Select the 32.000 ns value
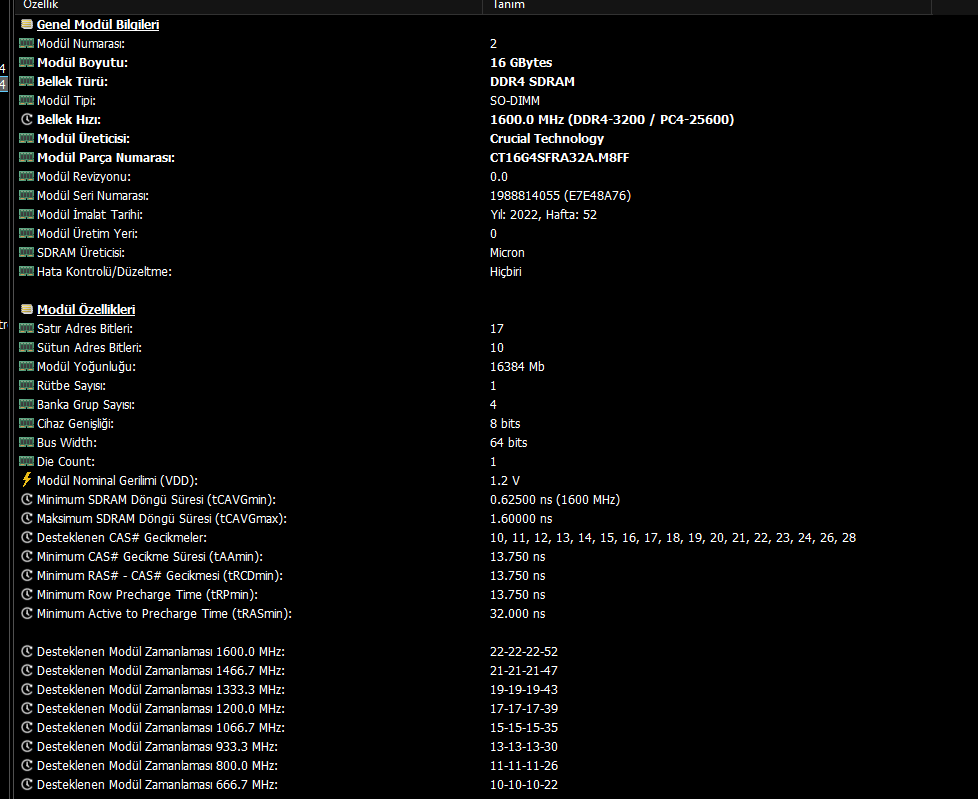This screenshot has width=978, height=799. 517,614
